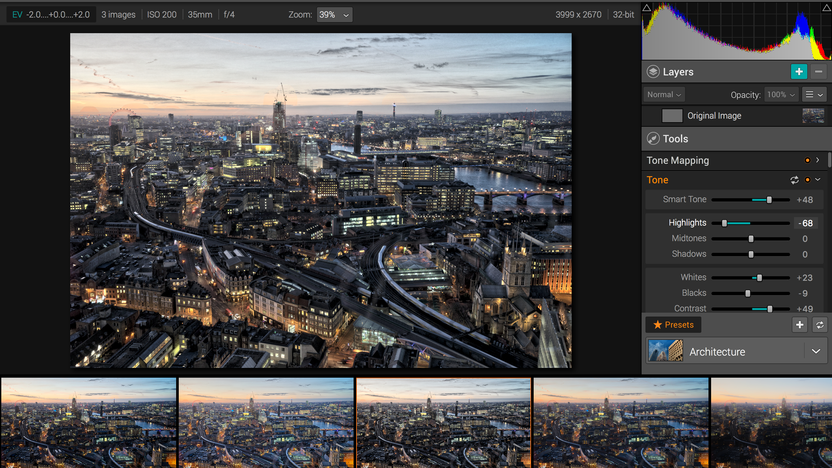Open the Architecture preset category dropdown
The image size is (832, 468).
[x=816, y=351]
